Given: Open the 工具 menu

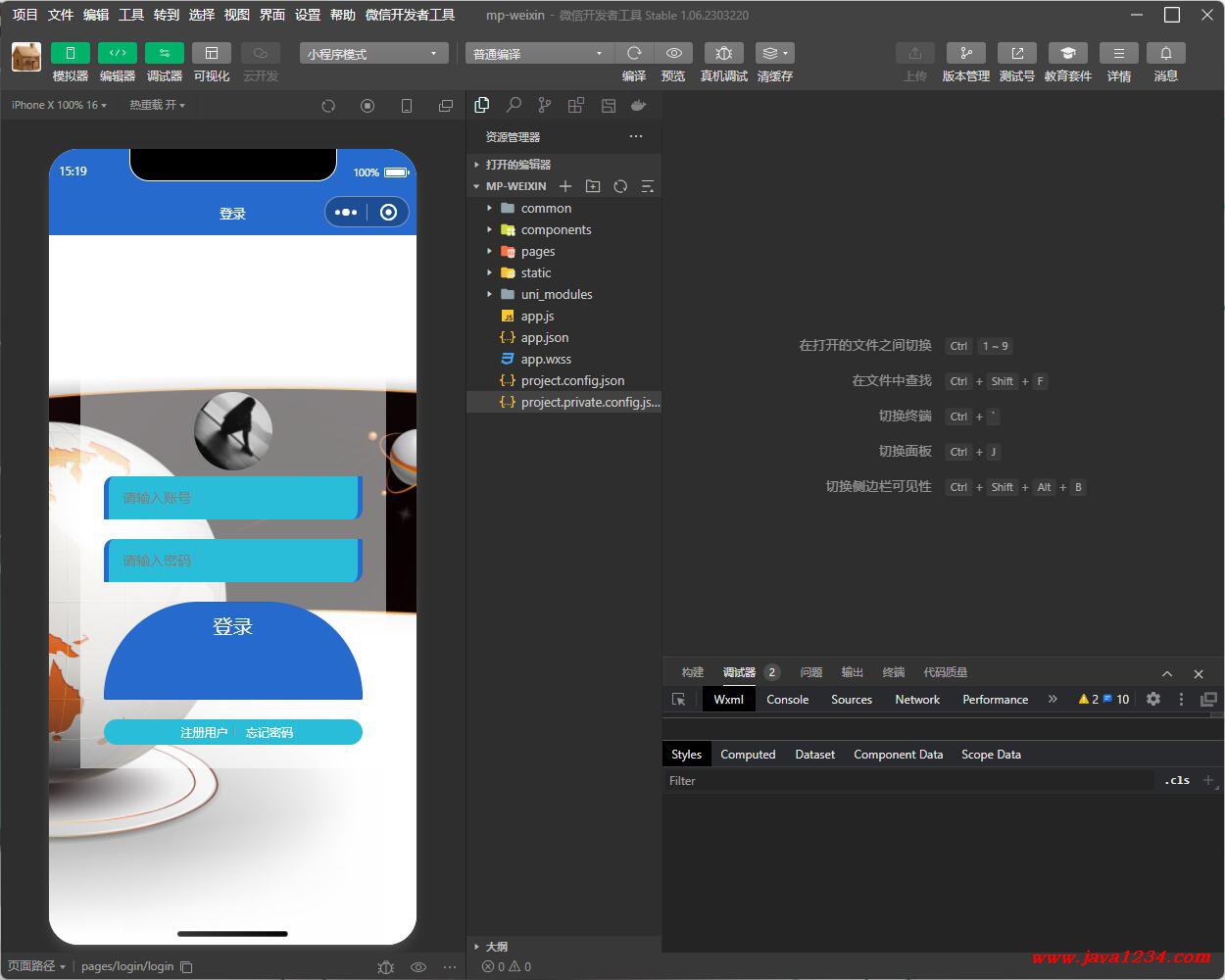Looking at the screenshot, I should click(x=131, y=15).
